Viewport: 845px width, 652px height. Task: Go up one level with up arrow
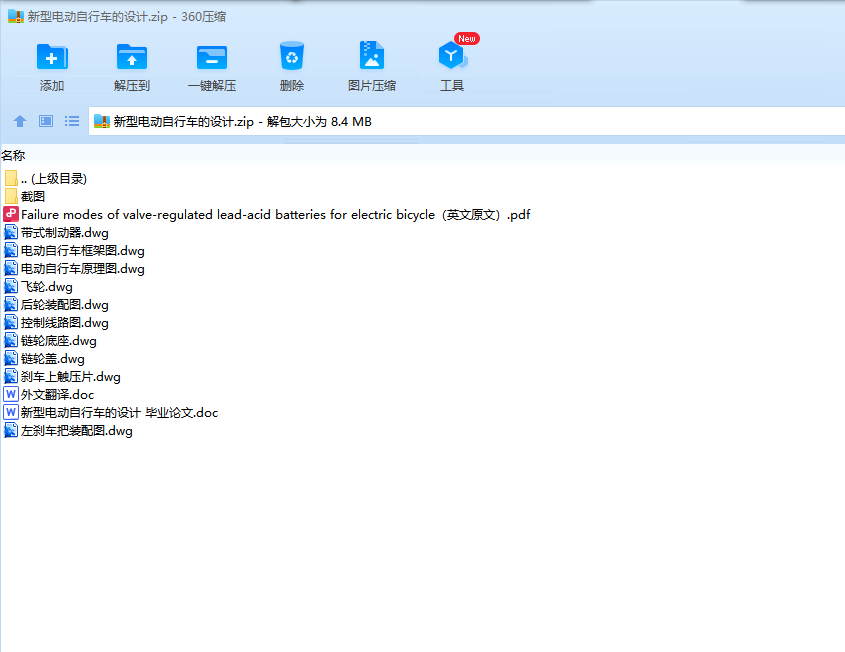[20, 121]
